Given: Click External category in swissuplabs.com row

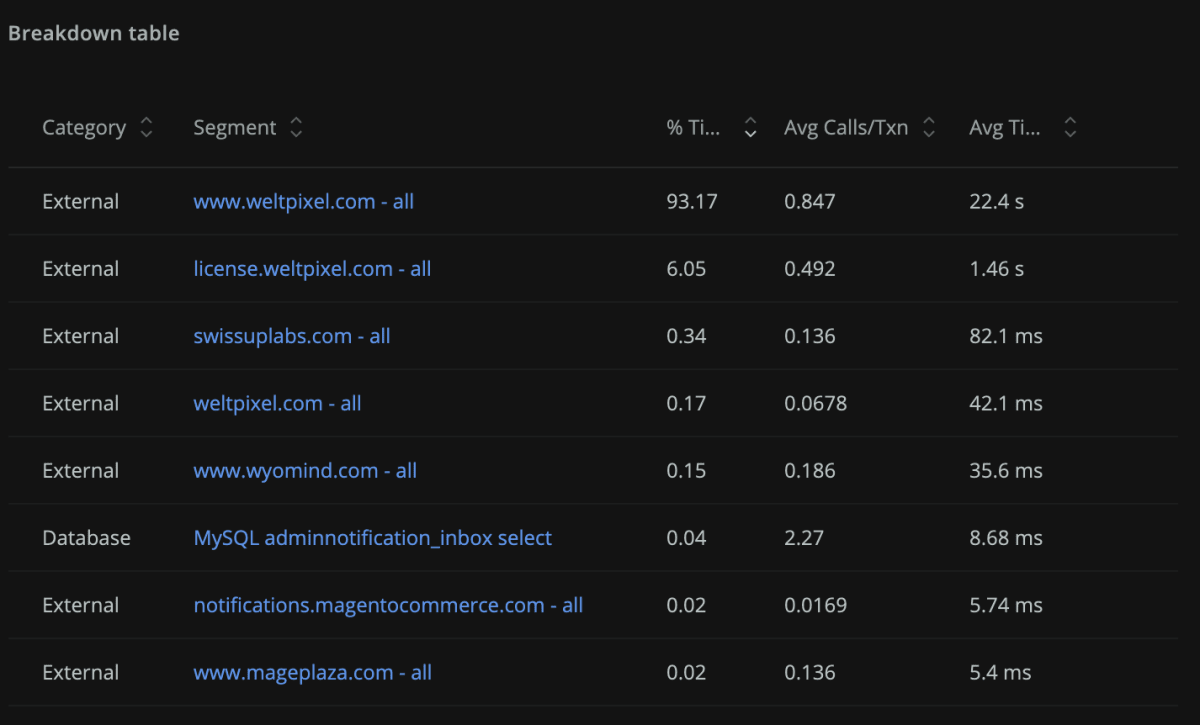Looking at the screenshot, I should click(x=81, y=336).
